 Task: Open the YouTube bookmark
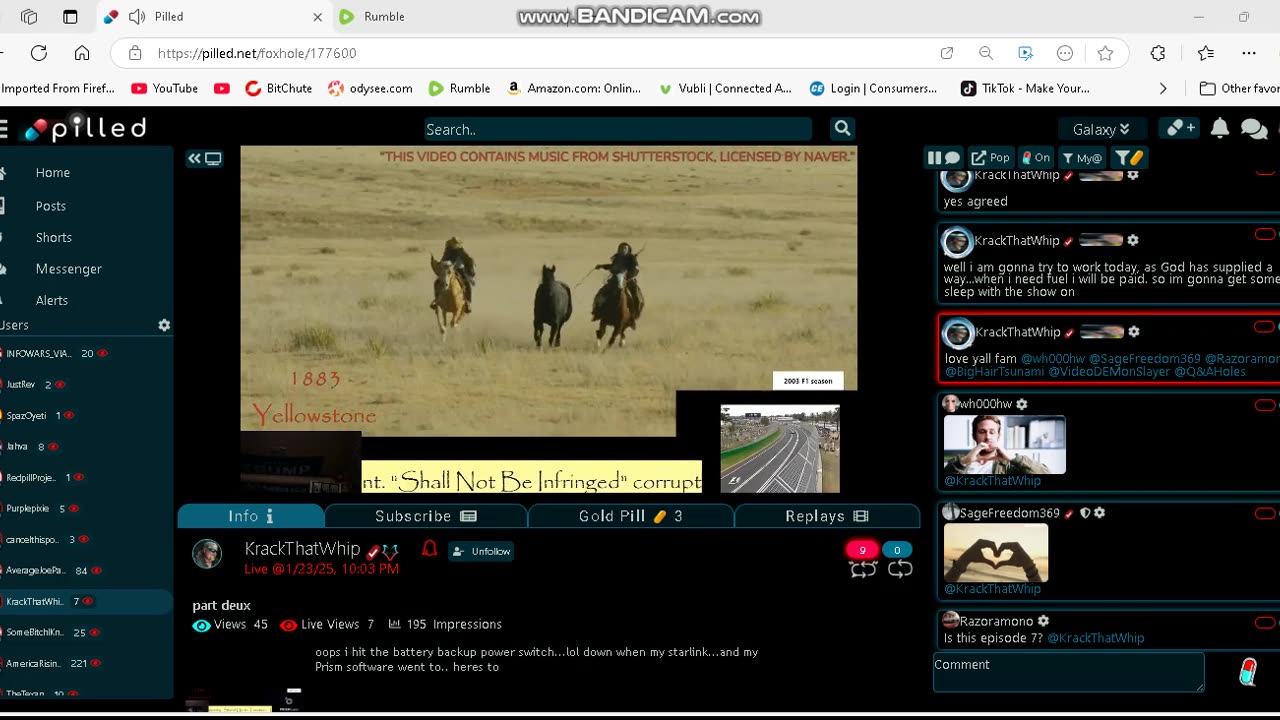165,88
